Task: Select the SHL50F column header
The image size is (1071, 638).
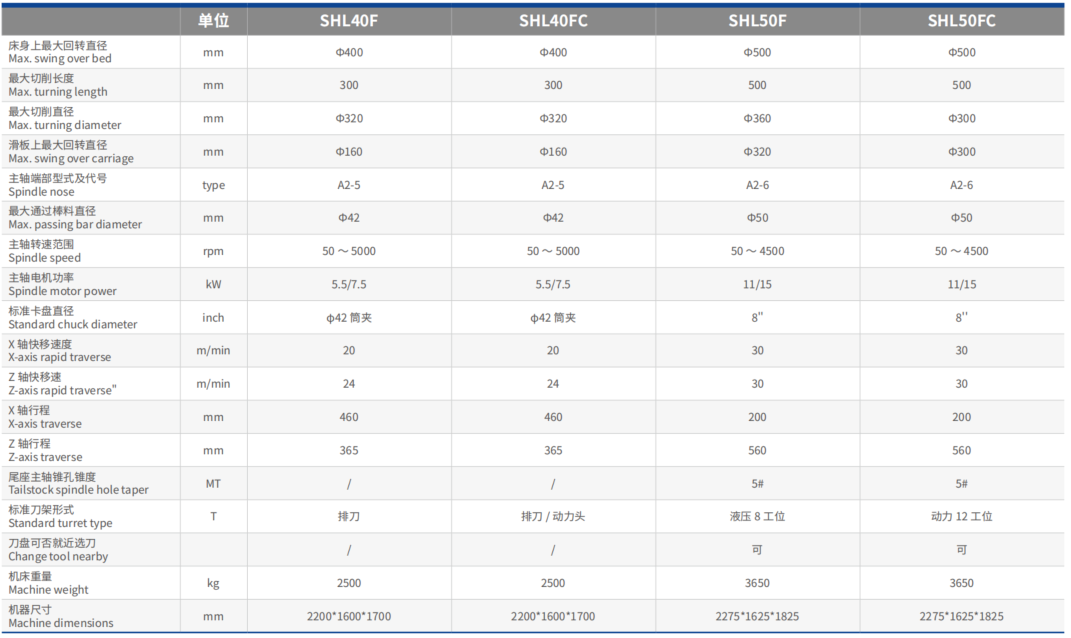Action: point(757,20)
